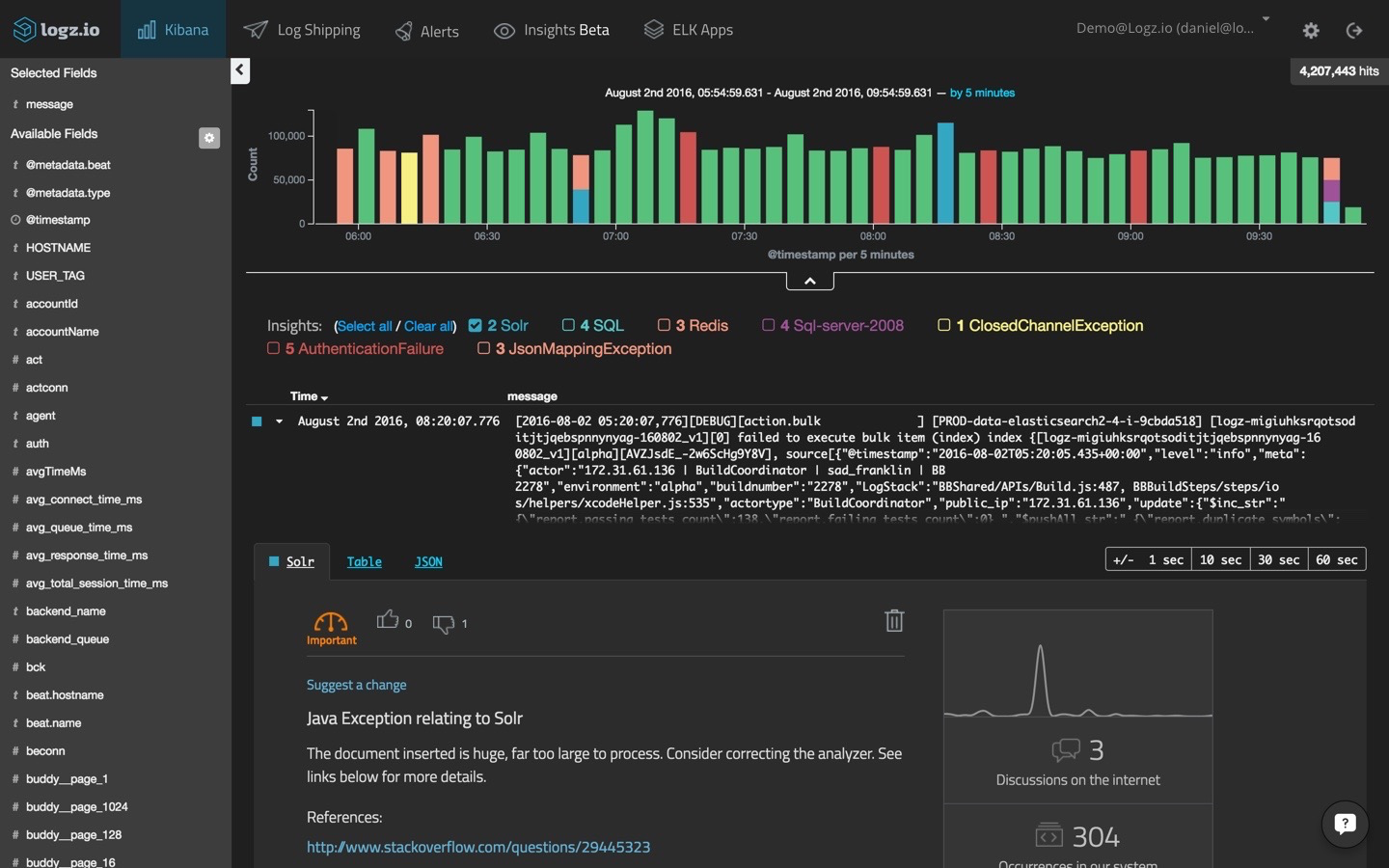
Task: Click the blue histogram bar near 08:15
Action: (x=945, y=174)
